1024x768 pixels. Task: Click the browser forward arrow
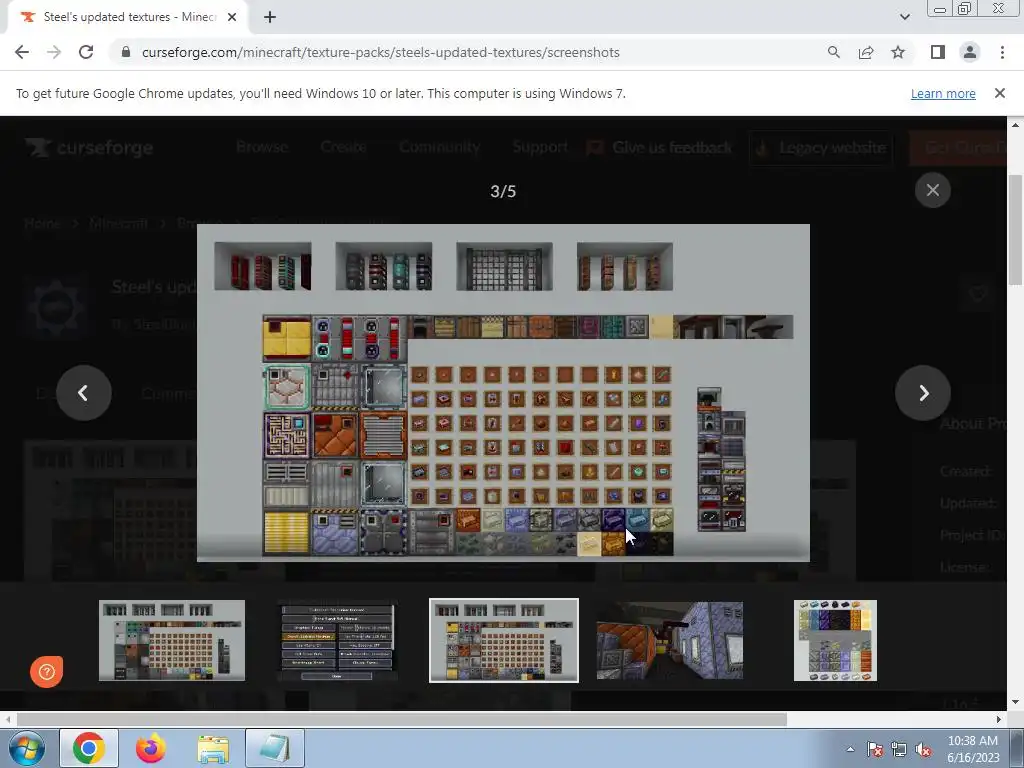[x=54, y=52]
